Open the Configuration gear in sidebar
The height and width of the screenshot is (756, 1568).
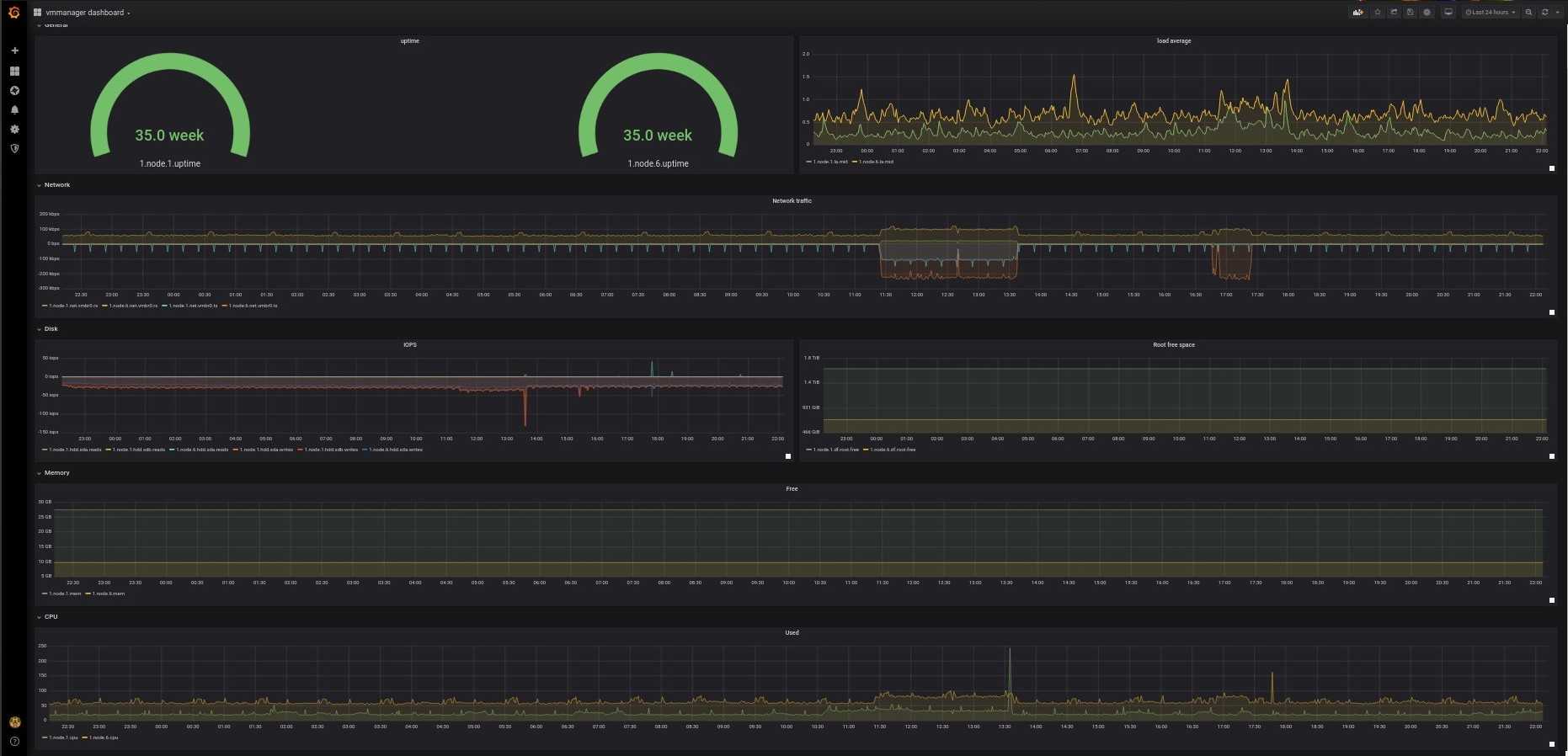pyautogui.click(x=14, y=130)
